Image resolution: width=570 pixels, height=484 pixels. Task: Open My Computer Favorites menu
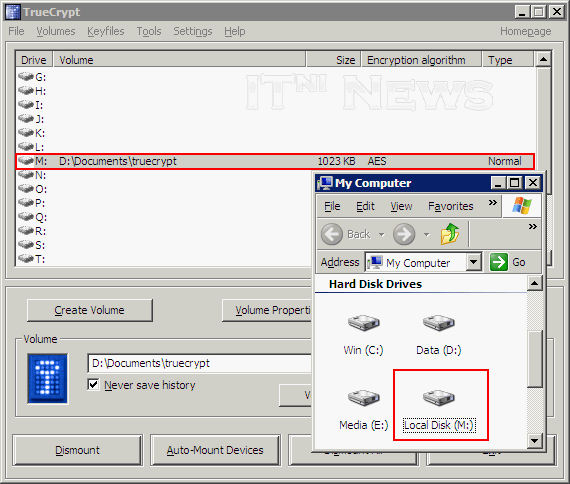(451, 206)
